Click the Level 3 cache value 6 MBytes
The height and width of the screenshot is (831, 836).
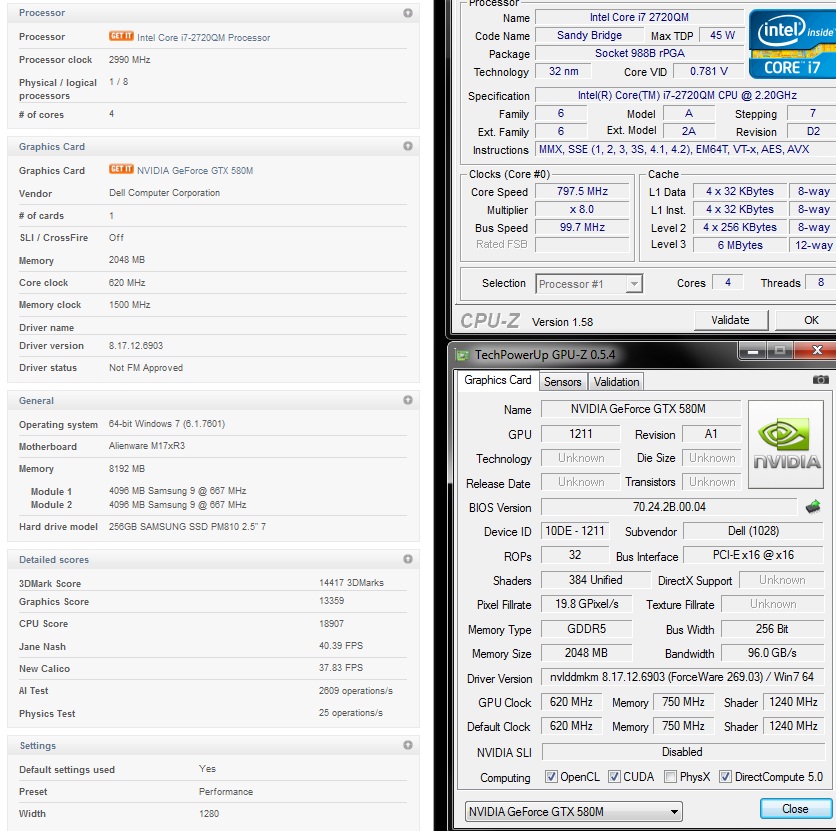(x=740, y=245)
